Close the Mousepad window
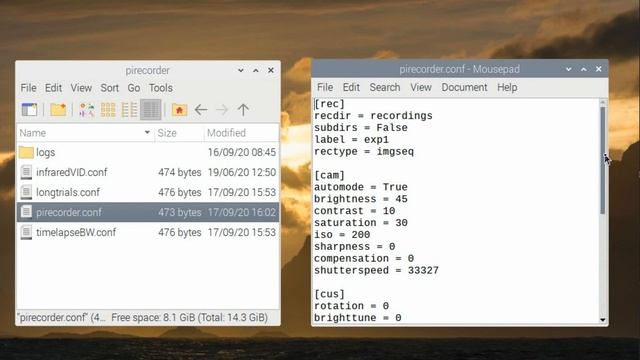 598,69
